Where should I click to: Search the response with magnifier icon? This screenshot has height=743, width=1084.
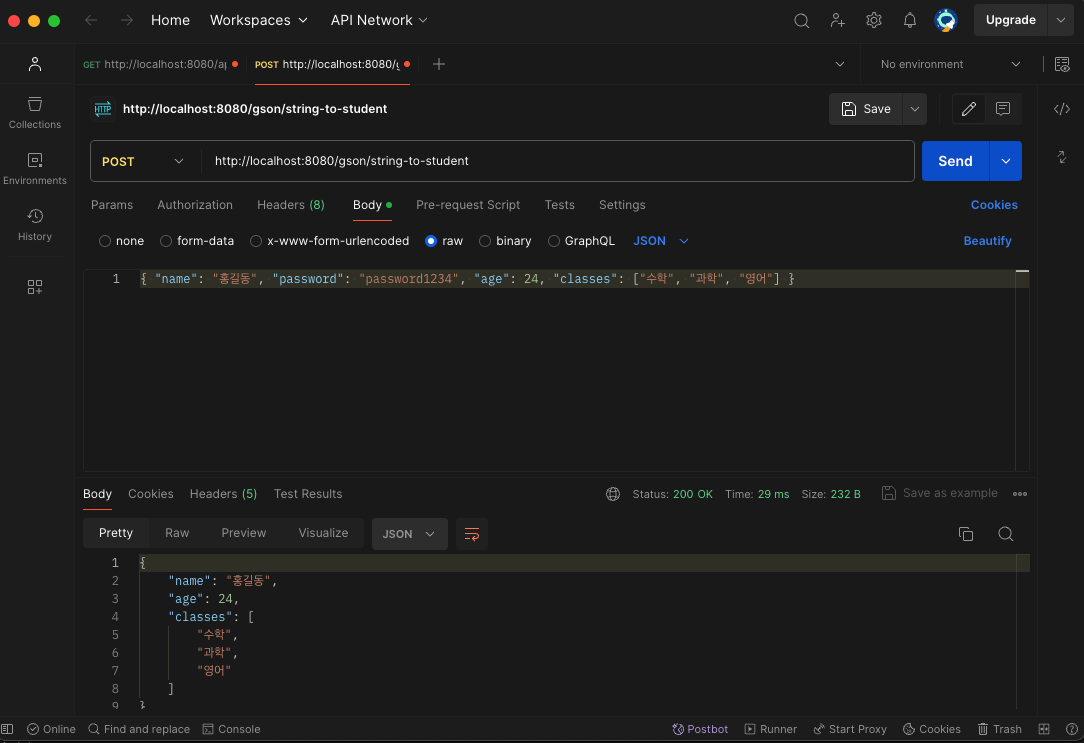pos(1006,534)
